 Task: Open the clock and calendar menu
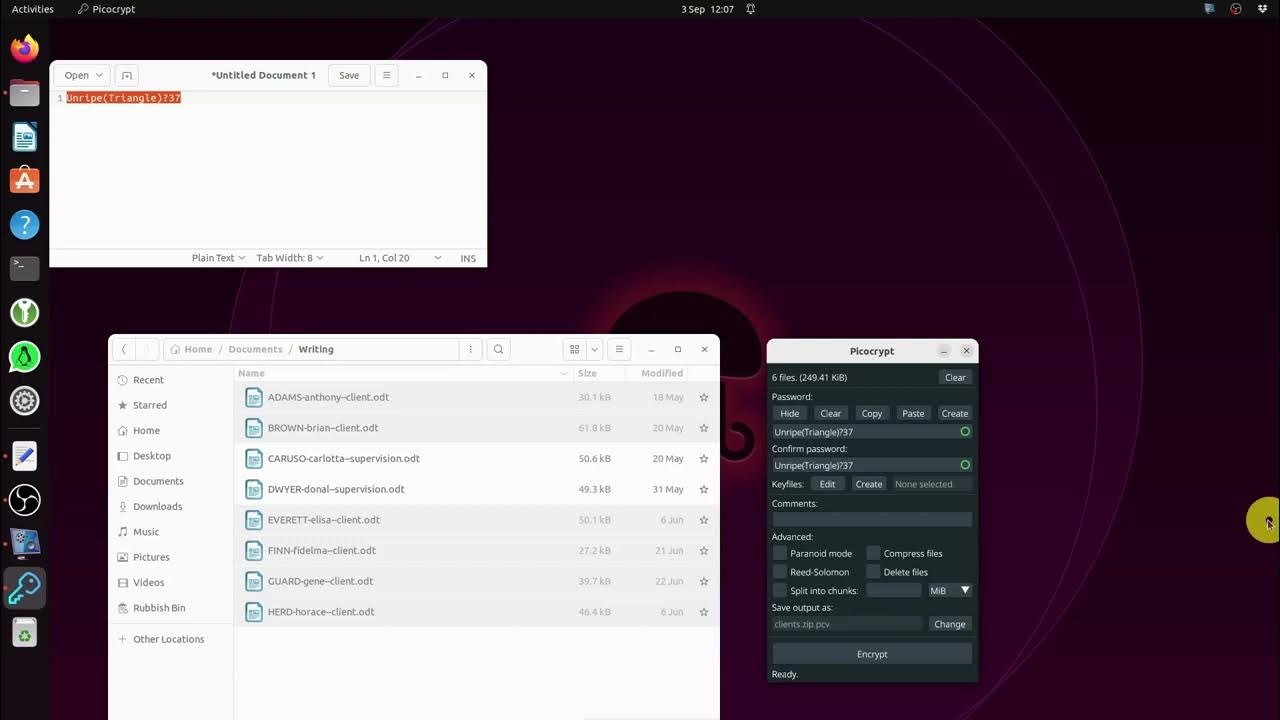tap(708, 9)
